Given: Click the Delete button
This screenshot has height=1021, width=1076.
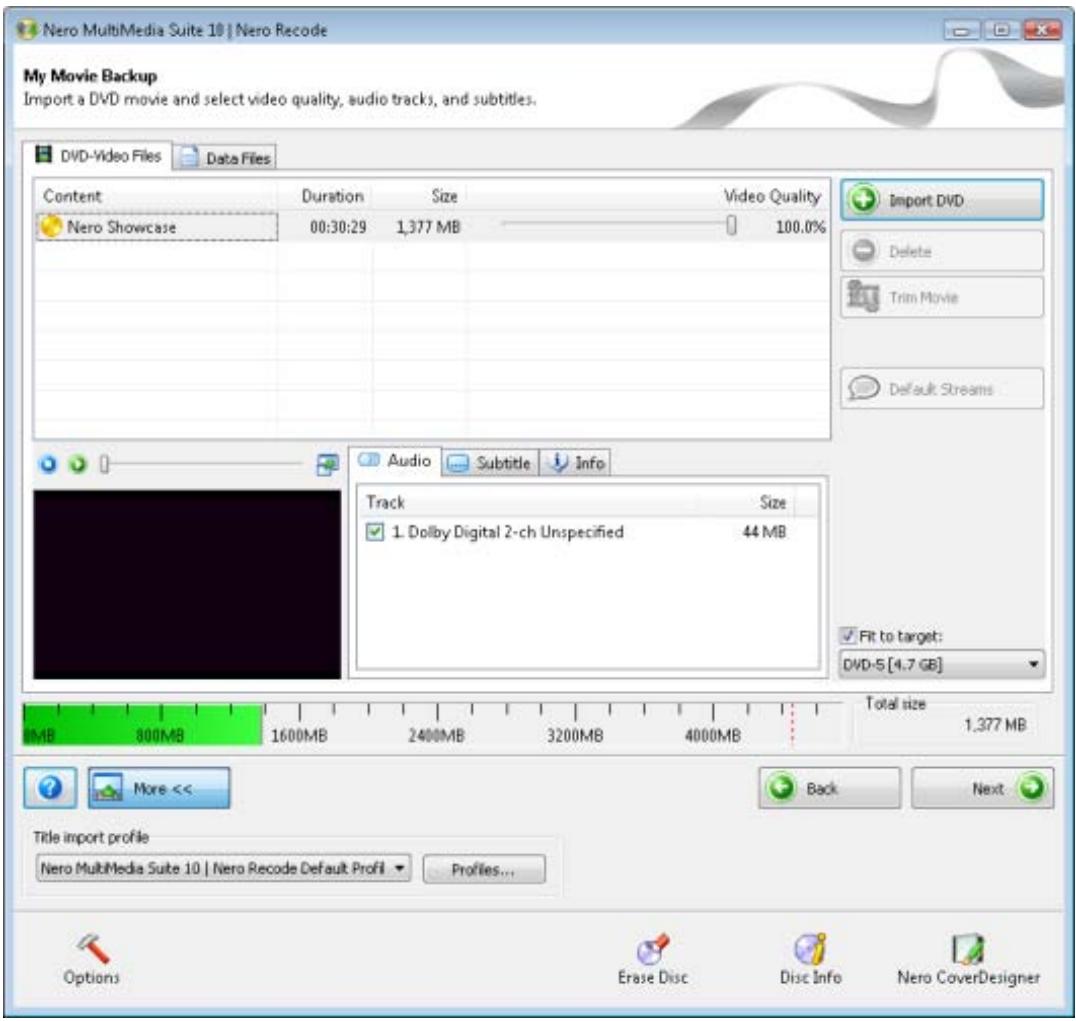Looking at the screenshot, I should point(942,251).
